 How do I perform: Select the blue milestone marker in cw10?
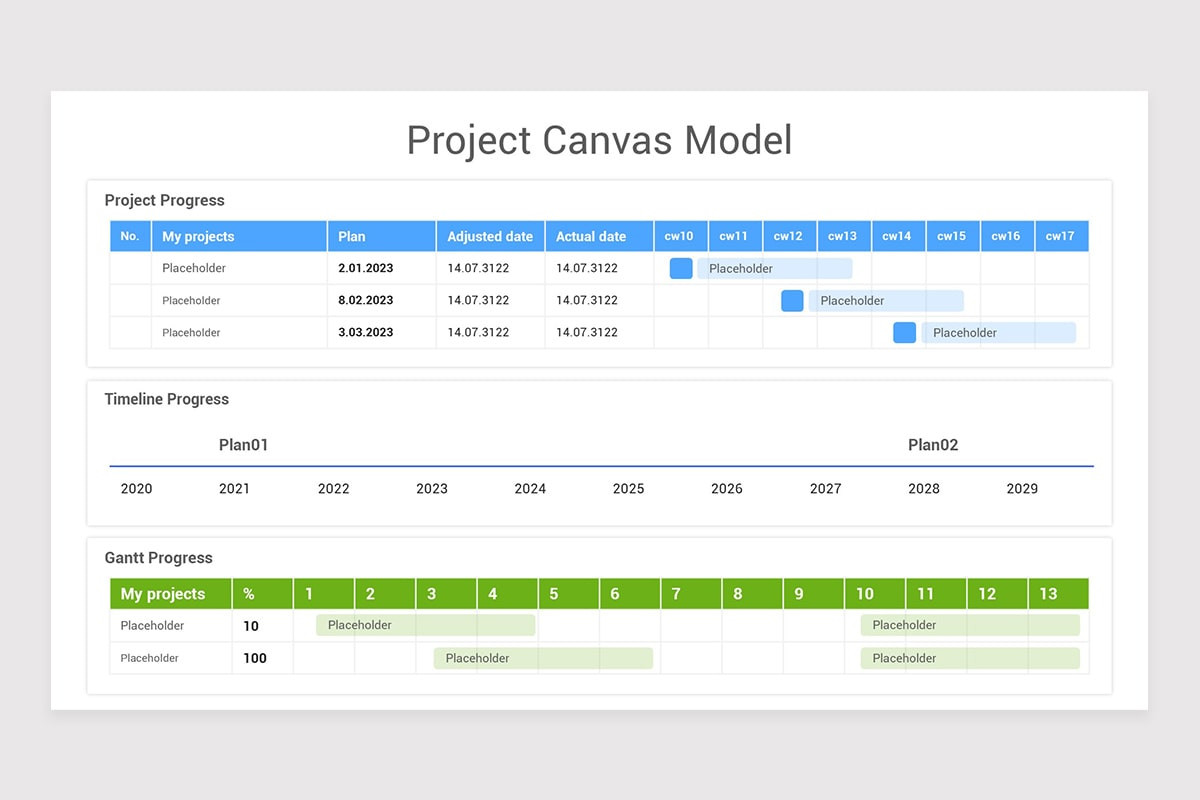(x=681, y=268)
